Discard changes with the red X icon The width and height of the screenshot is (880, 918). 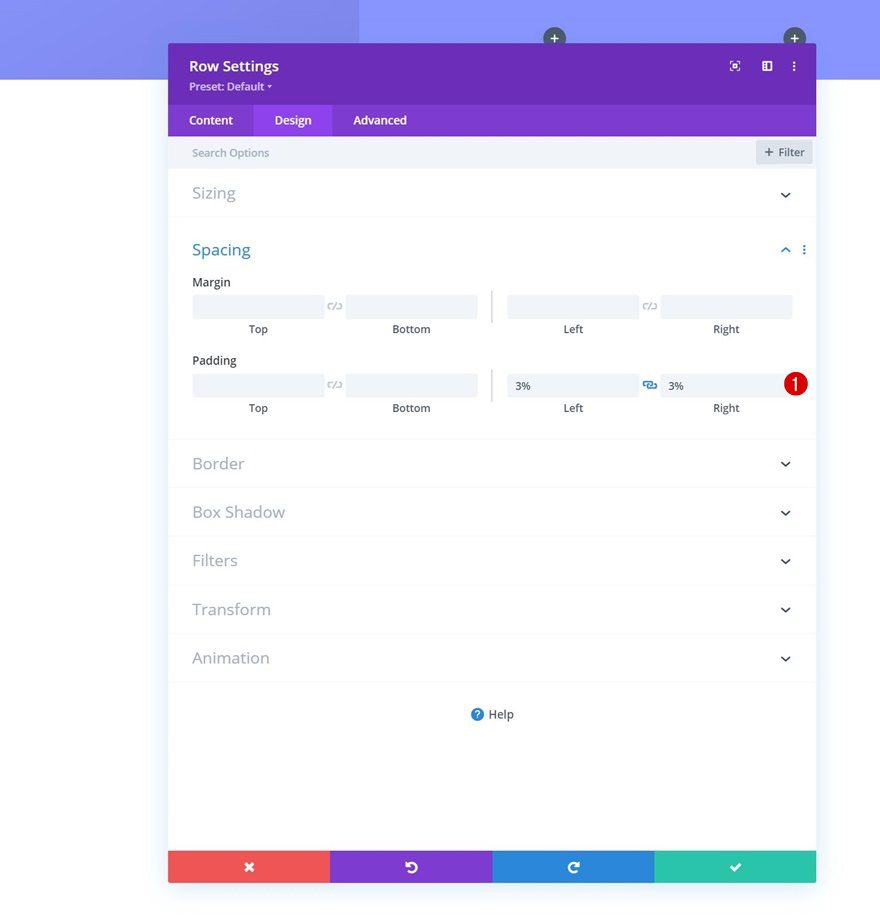coord(248,866)
